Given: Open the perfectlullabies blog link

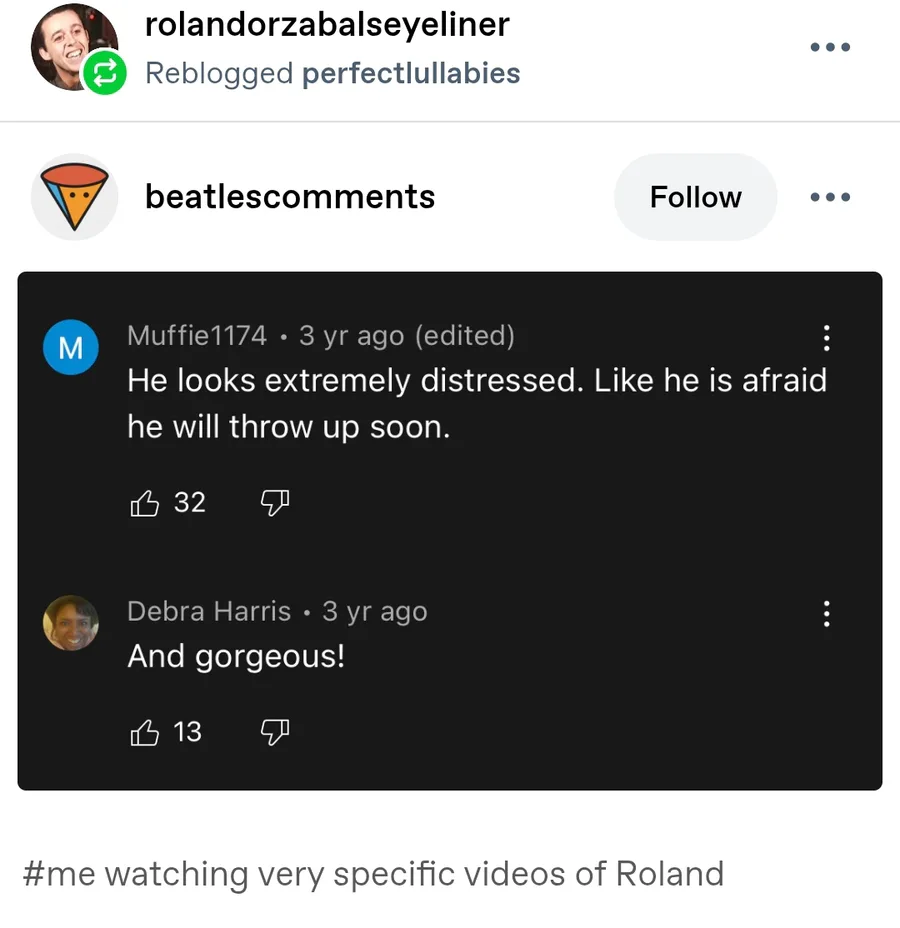Looking at the screenshot, I should [x=411, y=73].
